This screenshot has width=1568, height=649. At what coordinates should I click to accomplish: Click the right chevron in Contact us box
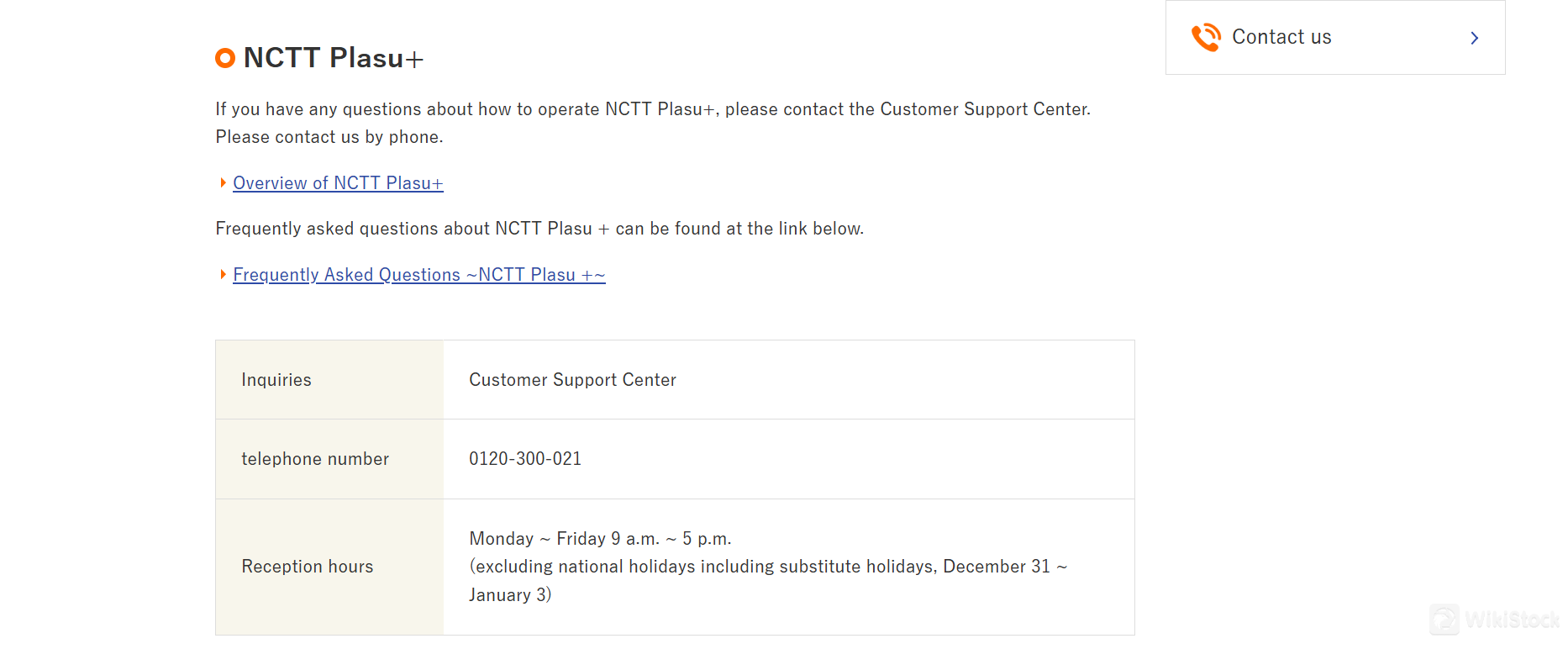[1475, 38]
